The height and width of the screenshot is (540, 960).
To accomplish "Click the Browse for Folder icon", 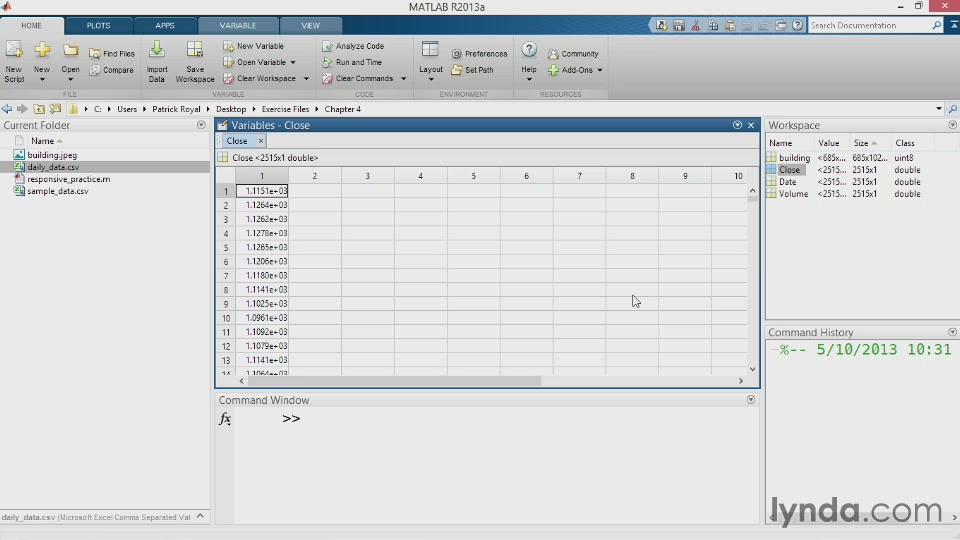I will point(56,109).
